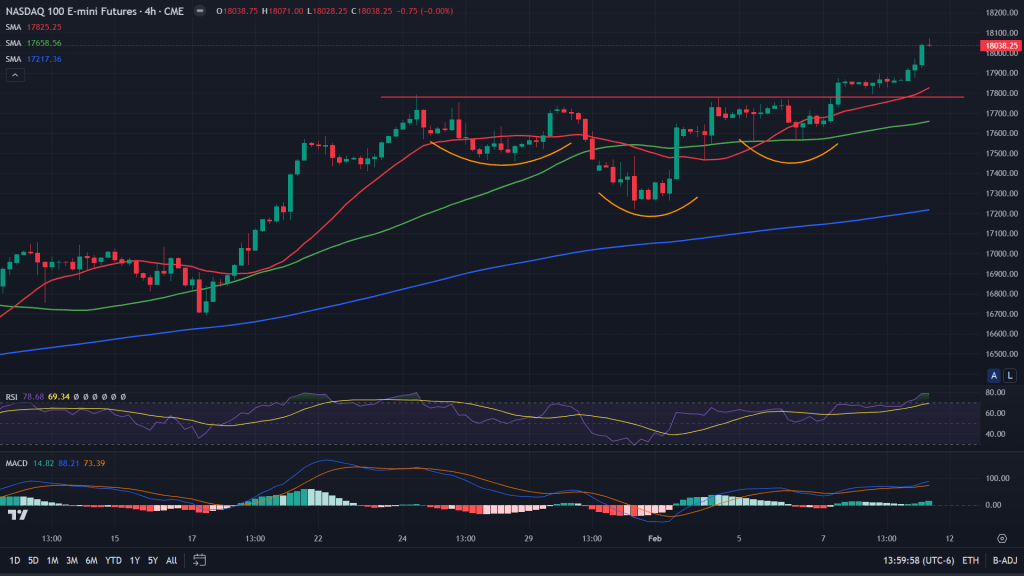Select the YTD time range
The image size is (1024, 576).
coord(112,560)
